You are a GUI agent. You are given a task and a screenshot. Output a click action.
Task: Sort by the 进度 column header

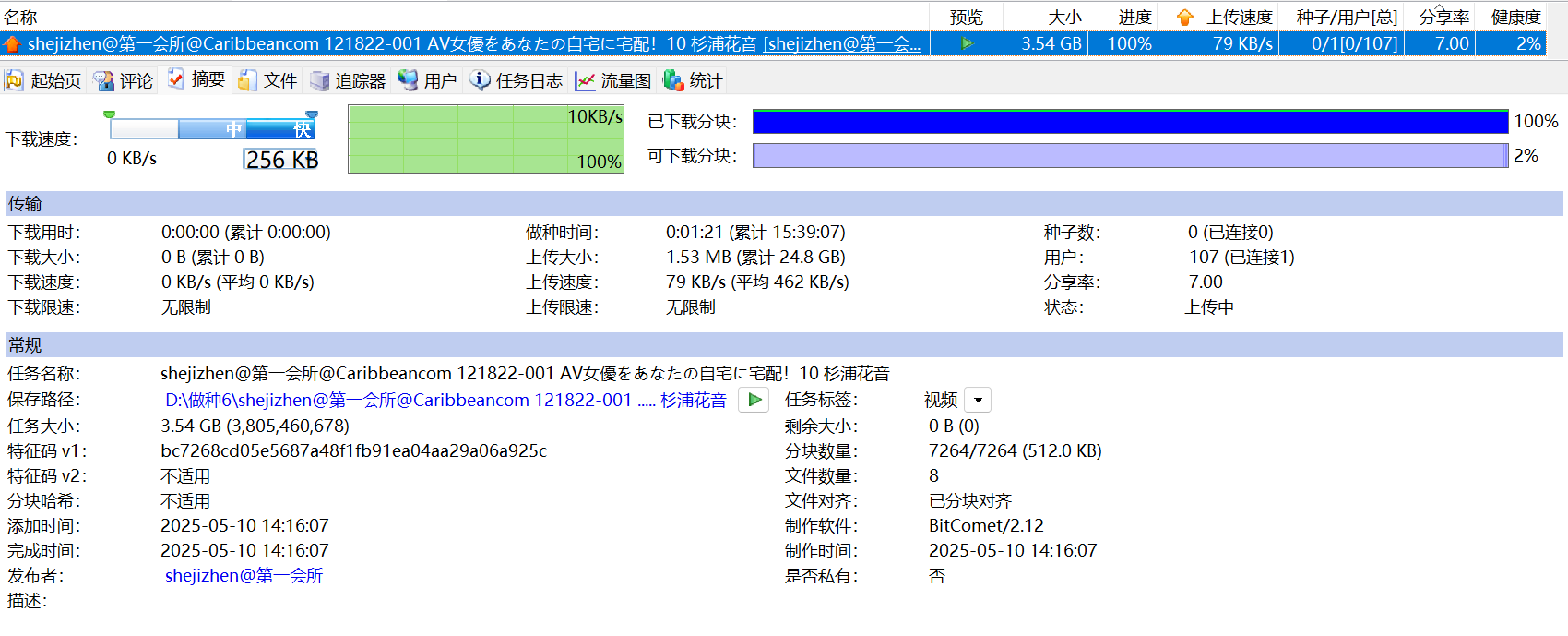point(1135,18)
